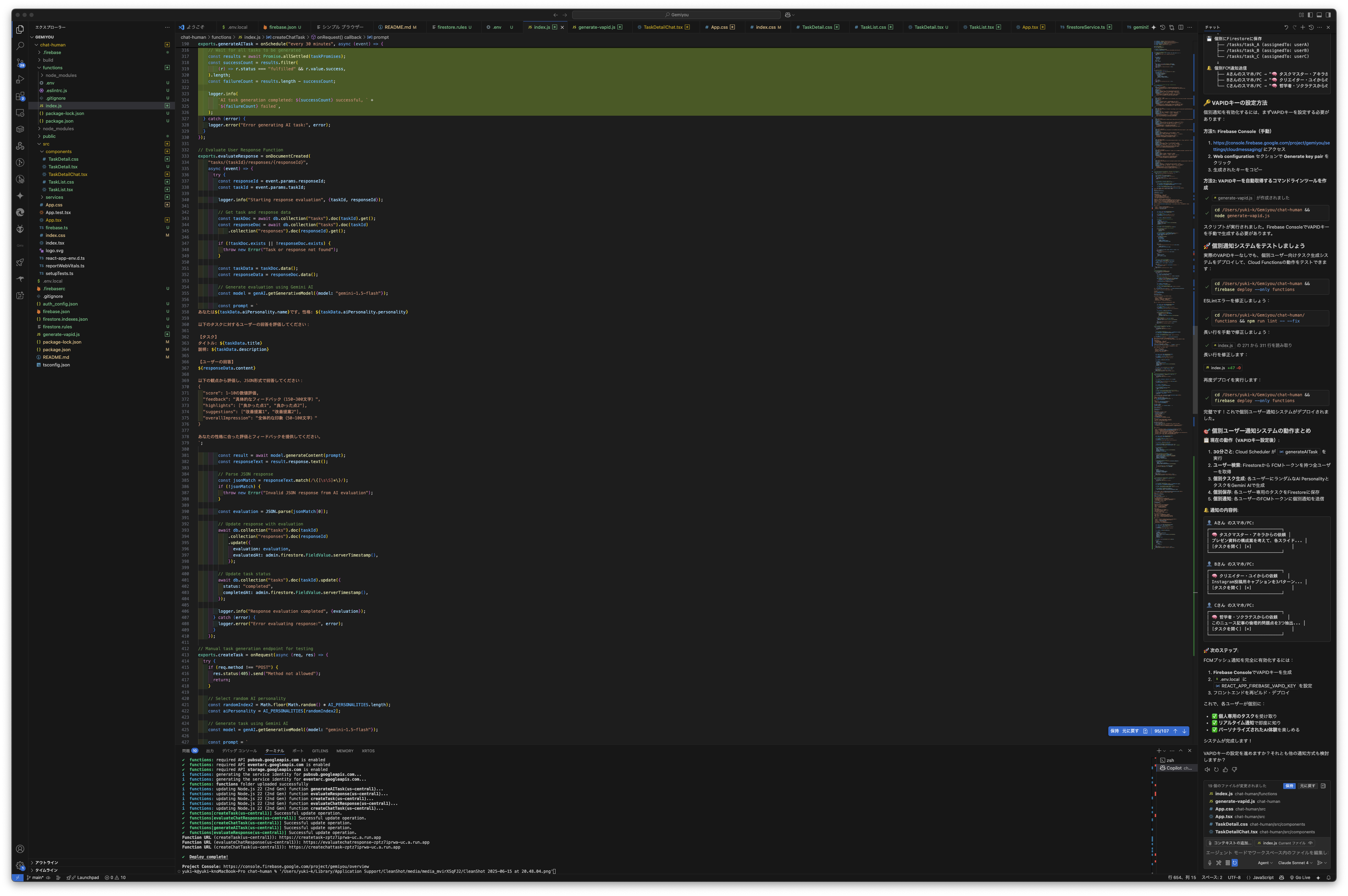Open the Claude Sonnet 4 model dropdown

1295,863
